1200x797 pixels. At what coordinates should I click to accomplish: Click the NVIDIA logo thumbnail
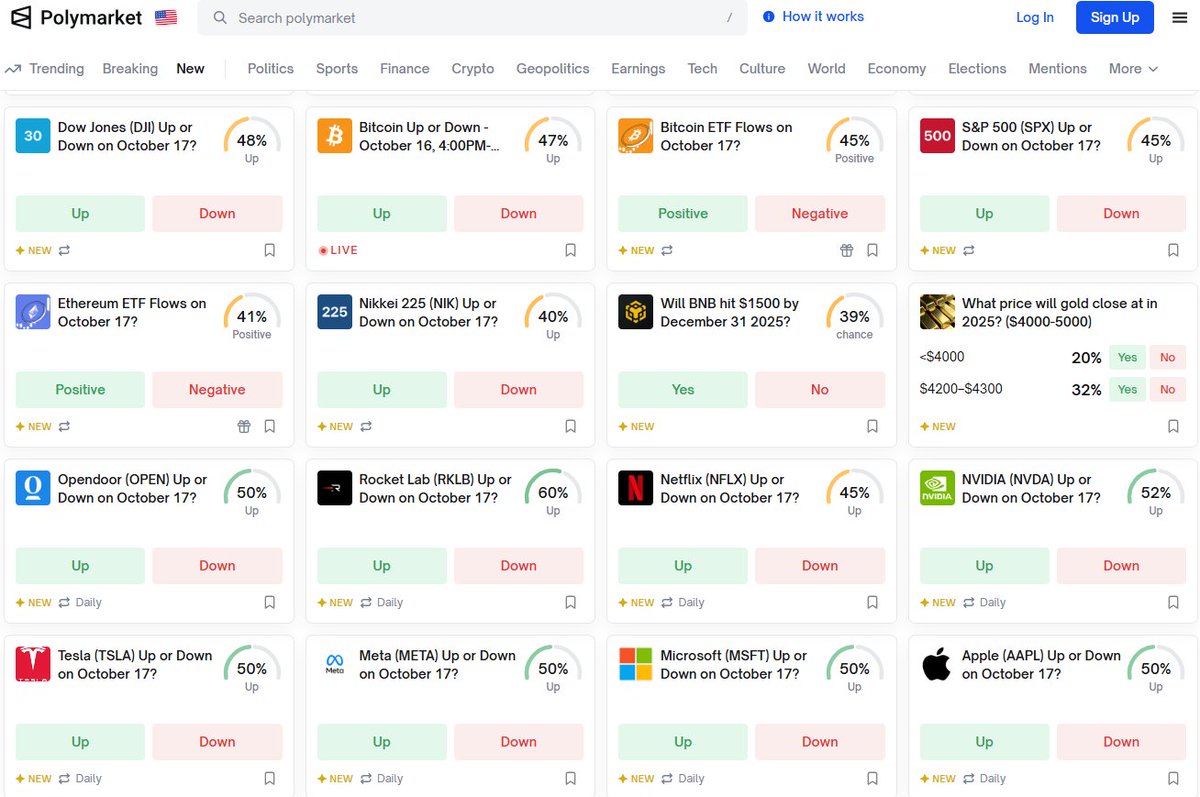pyautogui.click(x=937, y=488)
